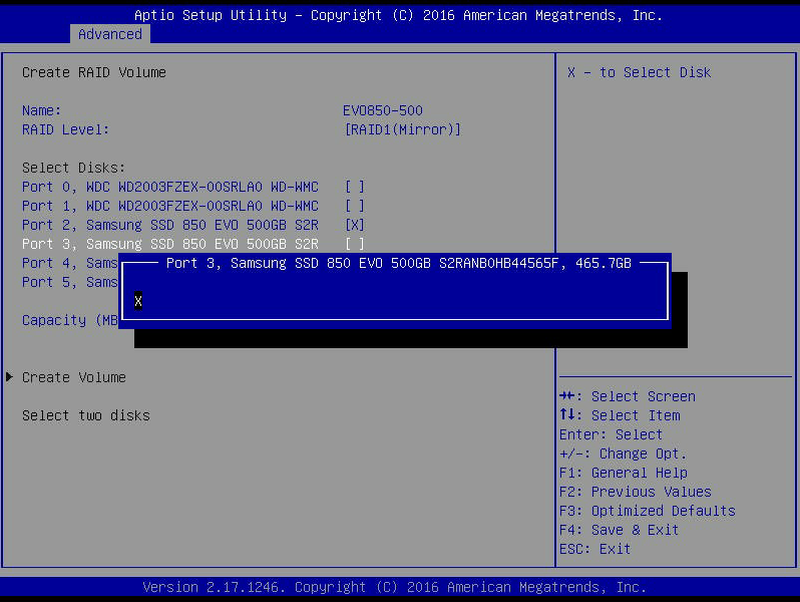
Task: Click the Create Volume arrow marker
Action: 9,377
